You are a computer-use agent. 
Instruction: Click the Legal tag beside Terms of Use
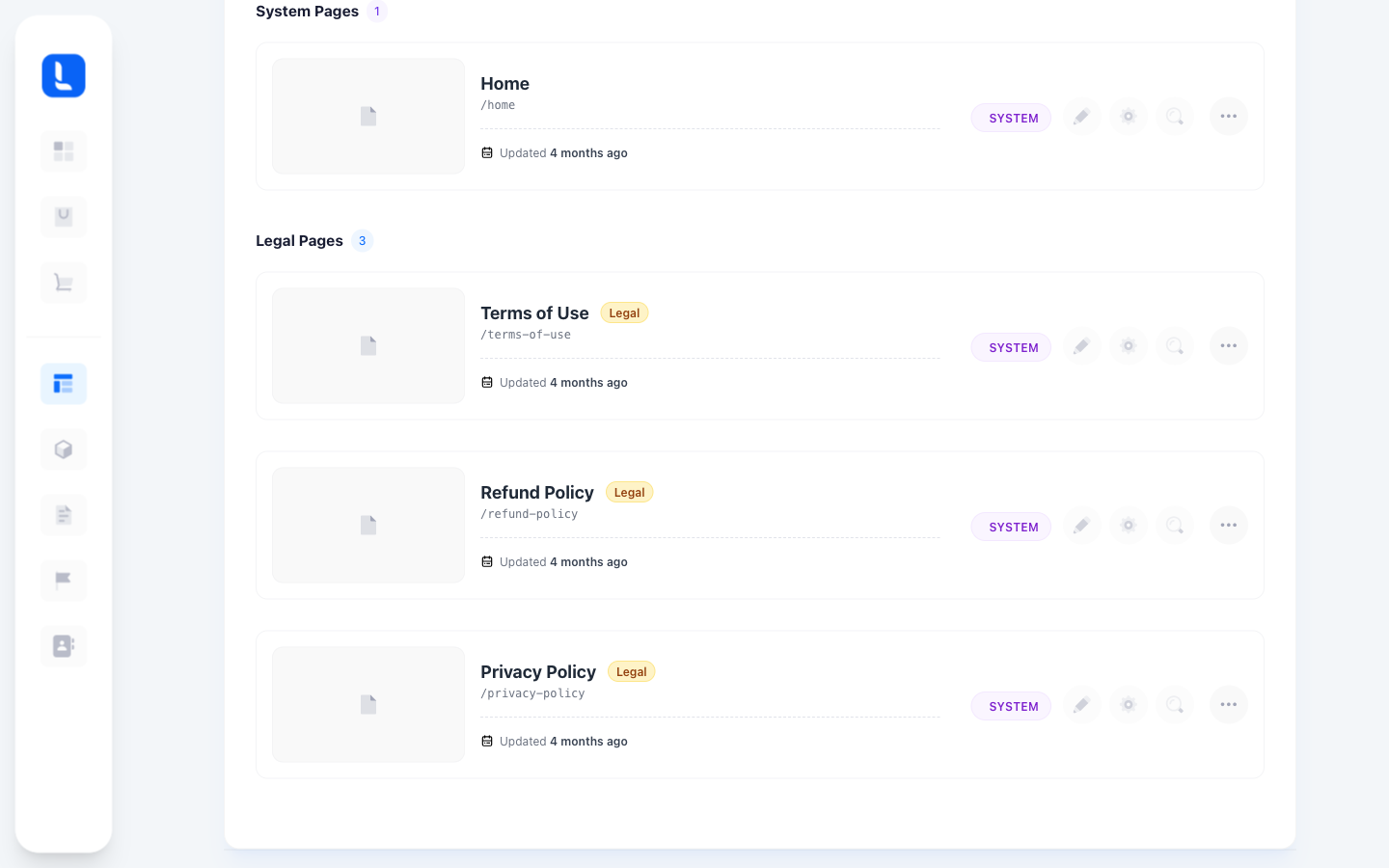coord(624,313)
